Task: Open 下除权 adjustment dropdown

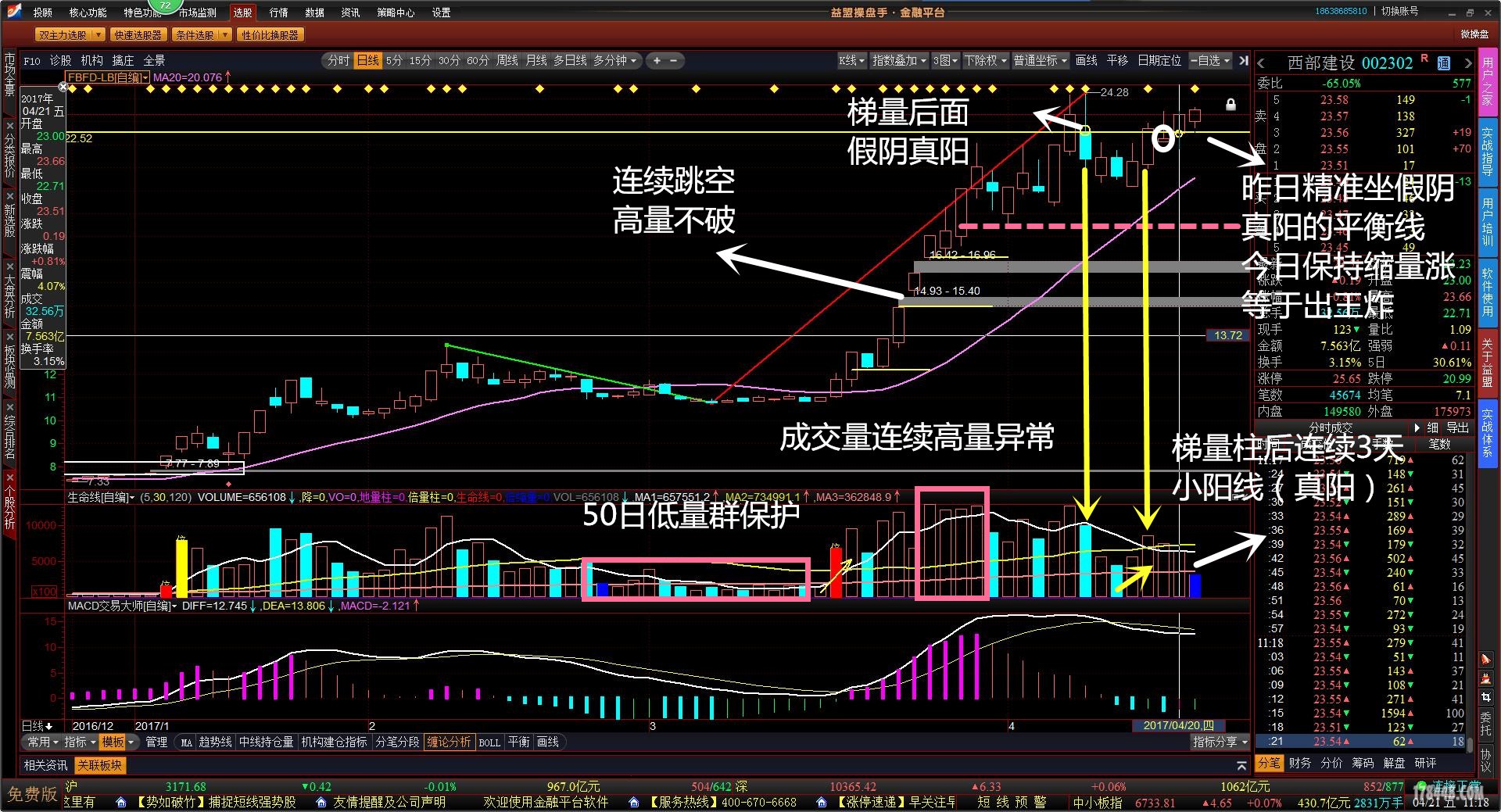Action: [985, 60]
